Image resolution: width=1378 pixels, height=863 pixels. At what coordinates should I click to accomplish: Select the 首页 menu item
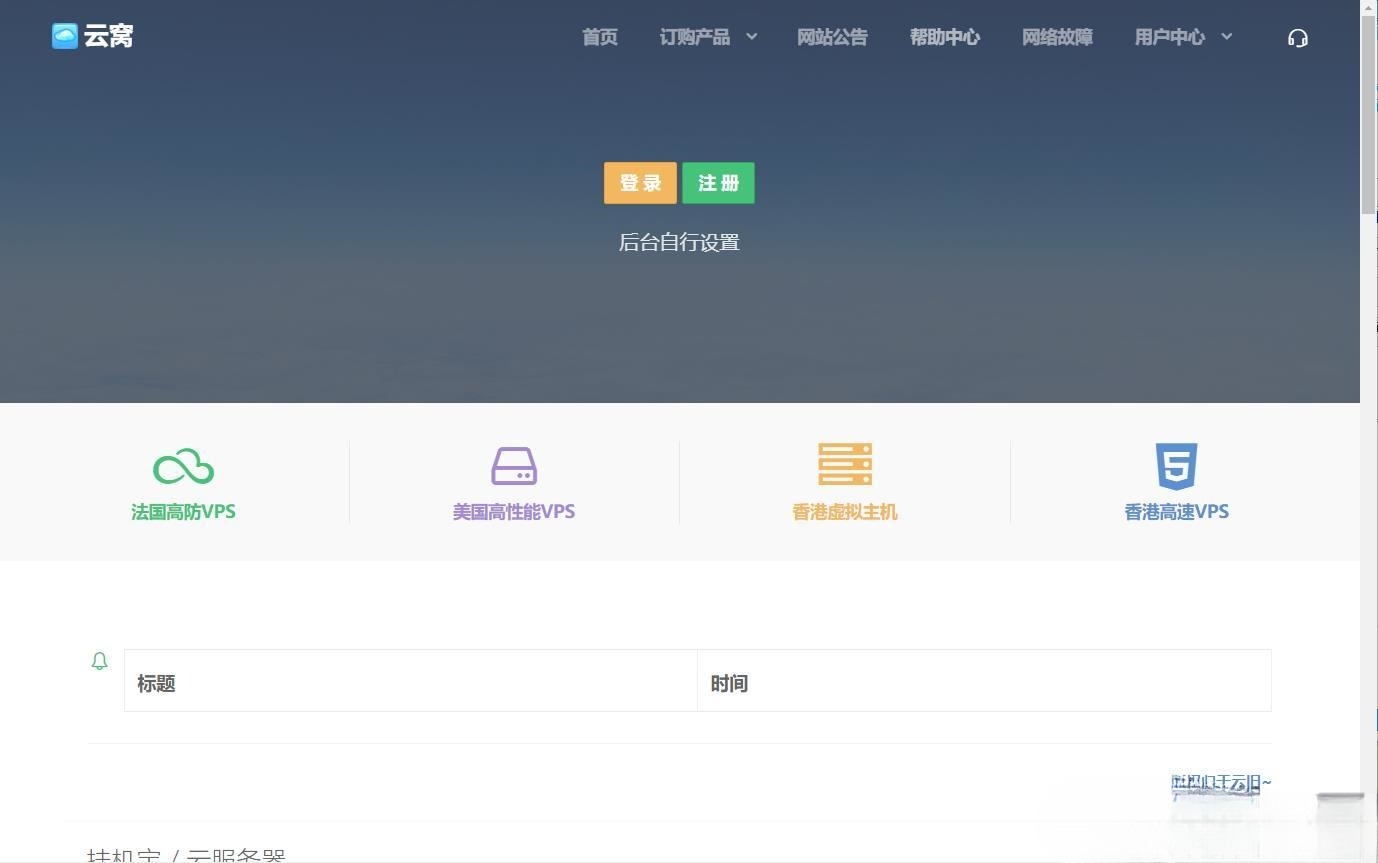pyautogui.click(x=599, y=37)
